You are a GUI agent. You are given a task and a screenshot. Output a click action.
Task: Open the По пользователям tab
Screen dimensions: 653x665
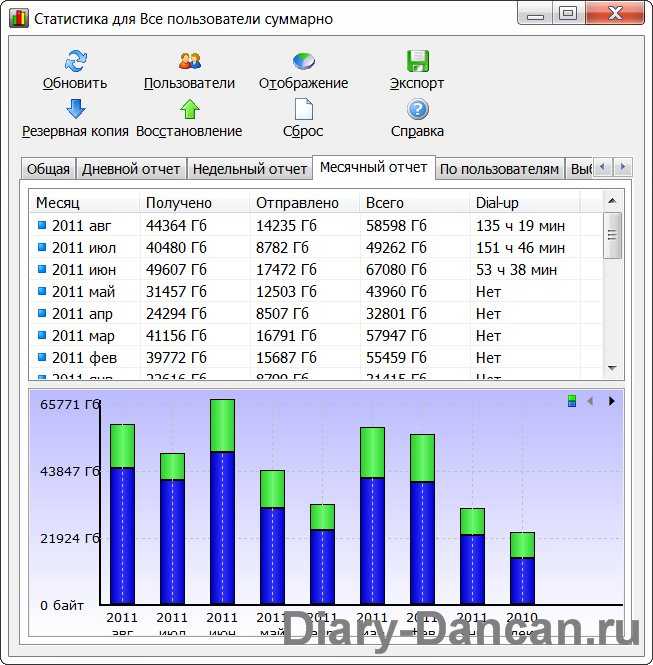pos(499,169)
